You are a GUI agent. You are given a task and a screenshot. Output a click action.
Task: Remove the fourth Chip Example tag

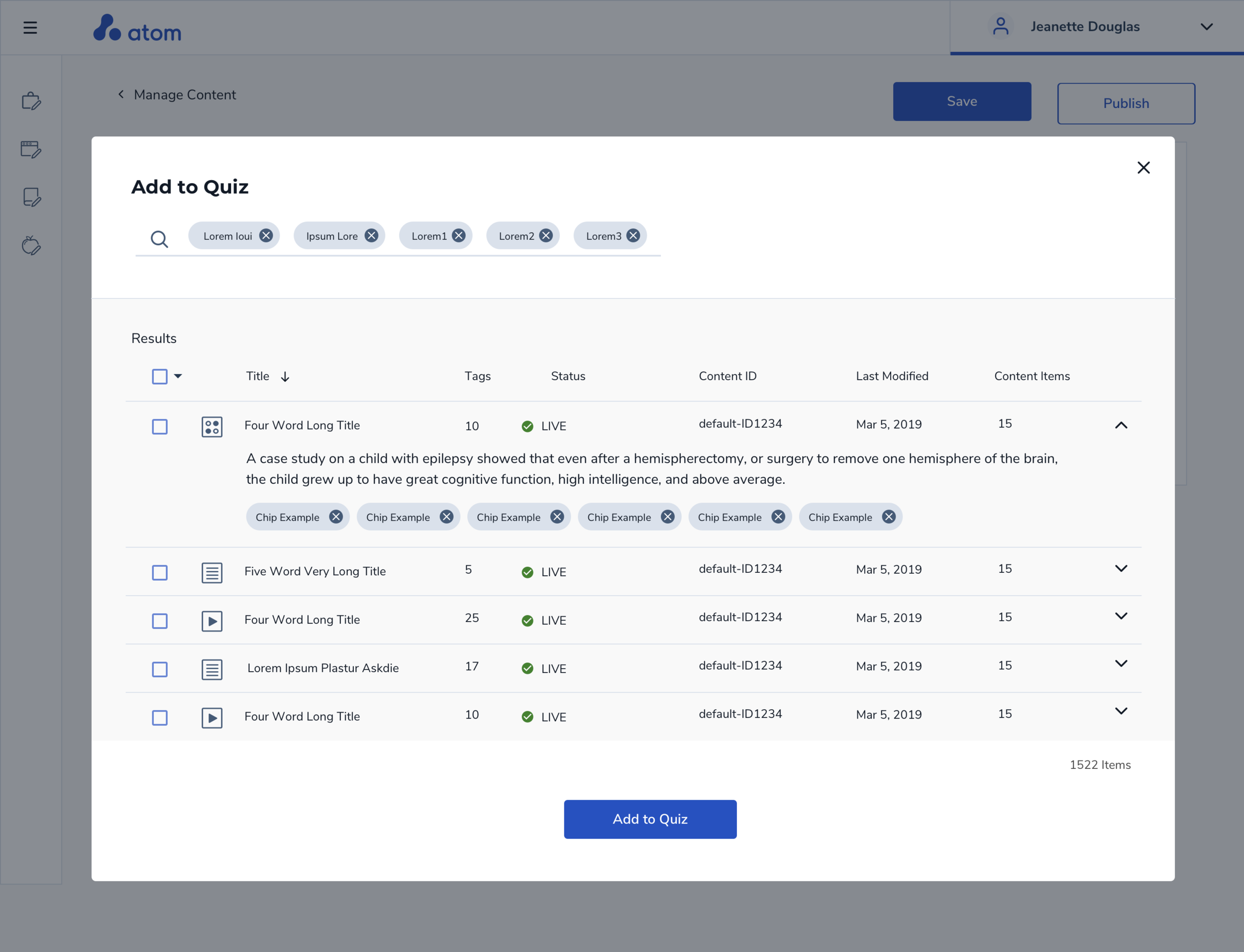click(668, 517)
